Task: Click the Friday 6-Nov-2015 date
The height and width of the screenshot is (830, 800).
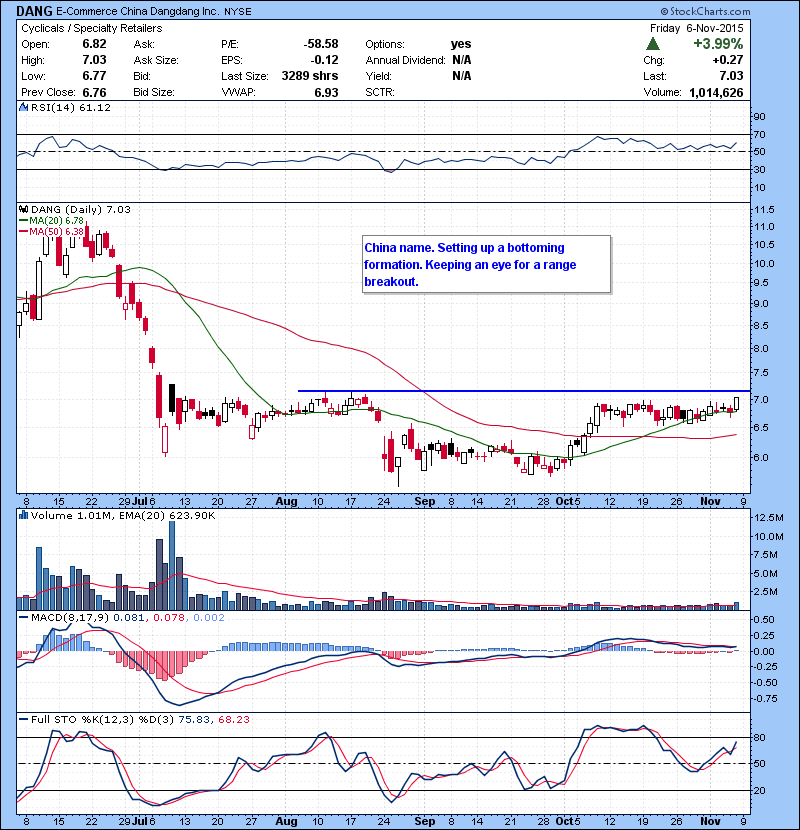Action: (x=696, y=28)
